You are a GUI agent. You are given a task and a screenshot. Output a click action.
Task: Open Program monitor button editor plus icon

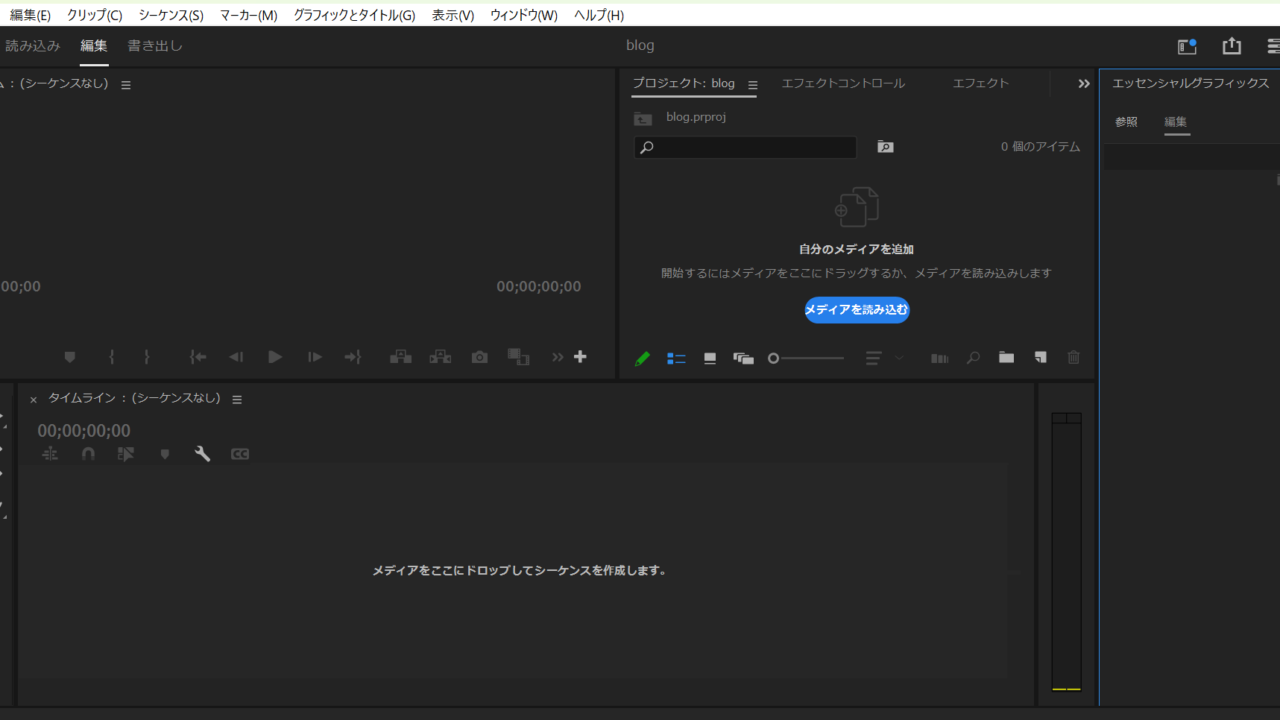(580, 357)
